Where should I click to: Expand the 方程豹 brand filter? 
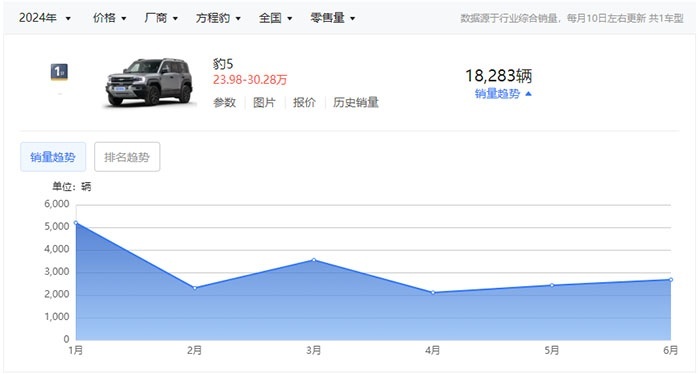218,18
